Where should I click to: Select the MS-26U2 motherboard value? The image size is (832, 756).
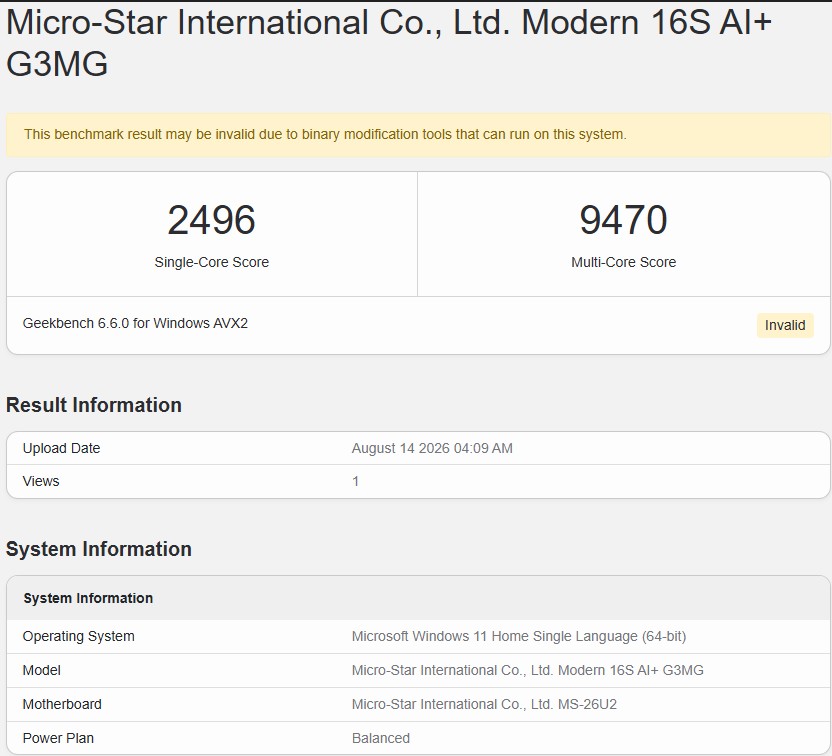coord(484,704)
